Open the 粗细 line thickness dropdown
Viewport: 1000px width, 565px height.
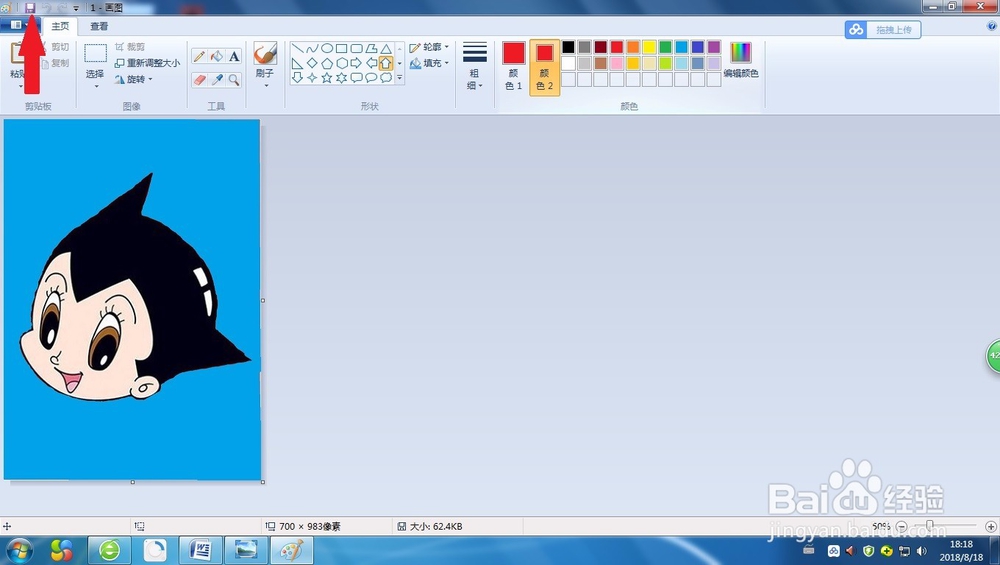pos(474,66)
